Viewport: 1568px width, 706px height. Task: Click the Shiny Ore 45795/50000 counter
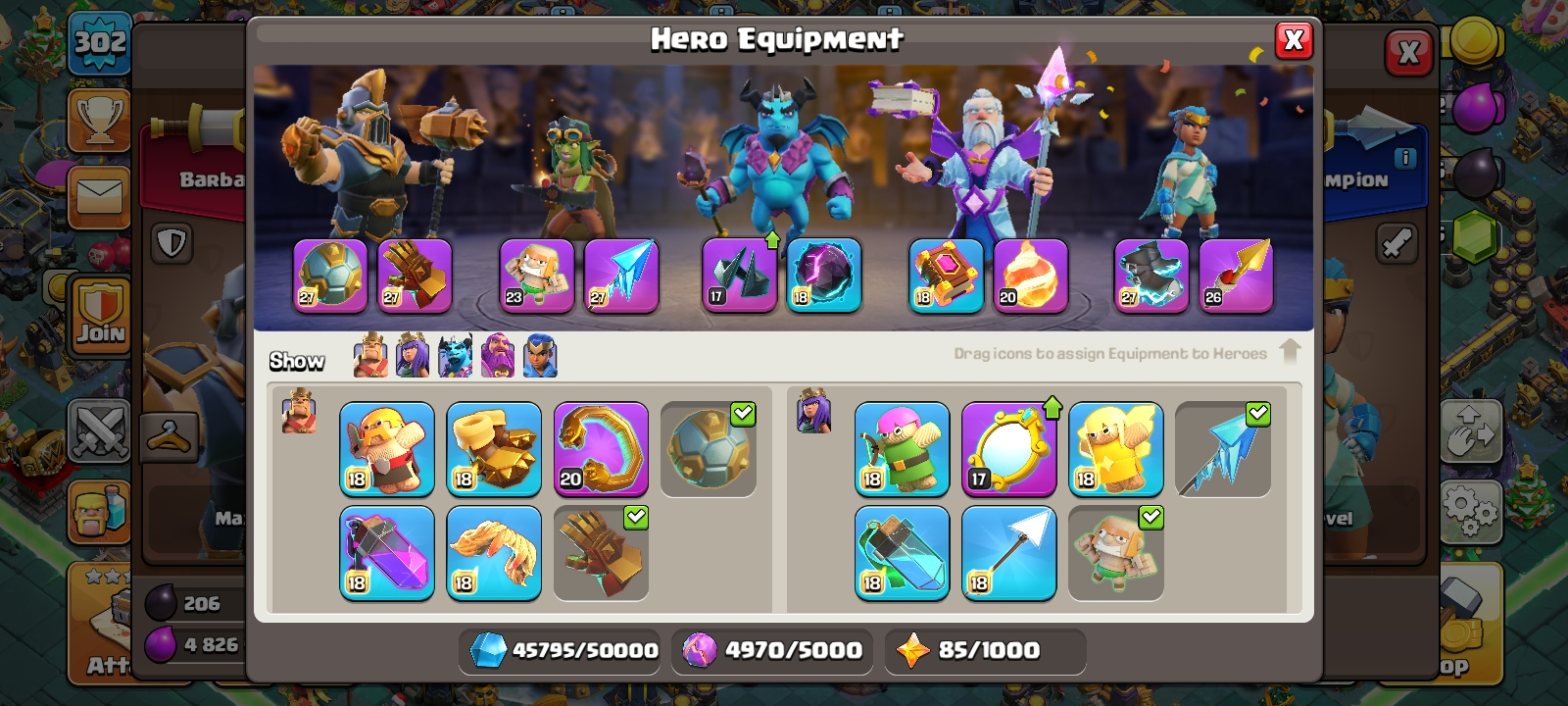pos(563,650)
